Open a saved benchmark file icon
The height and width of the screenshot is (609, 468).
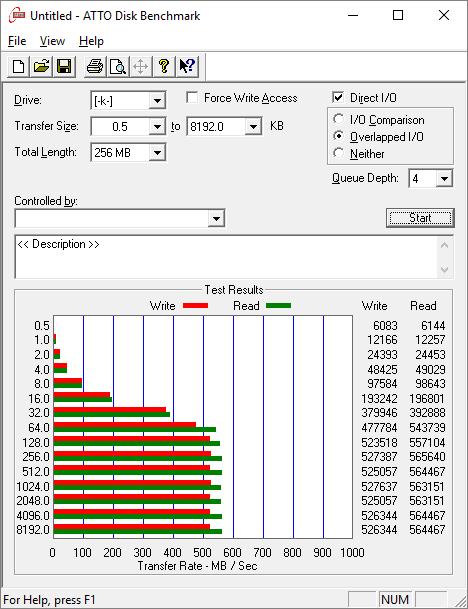click(x=41, y=66)
